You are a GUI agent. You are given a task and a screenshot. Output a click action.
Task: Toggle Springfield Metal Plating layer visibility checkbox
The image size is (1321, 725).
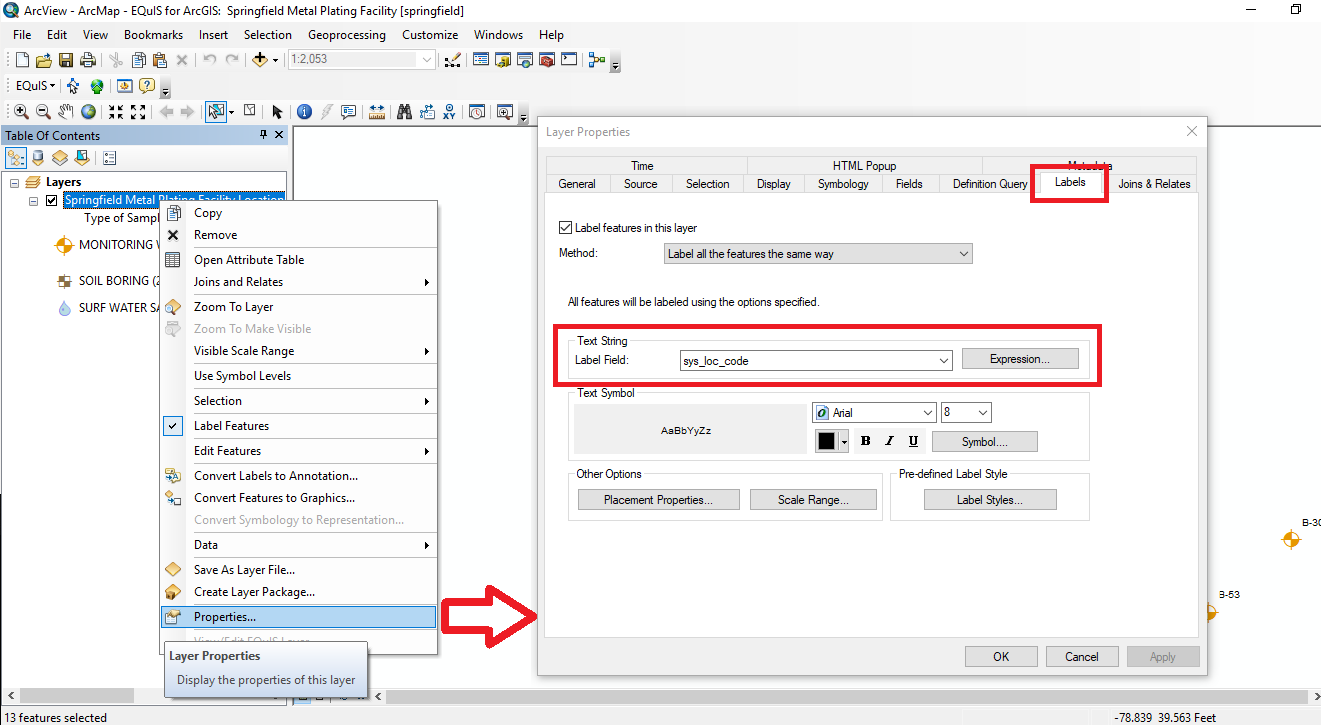[52, 200]
